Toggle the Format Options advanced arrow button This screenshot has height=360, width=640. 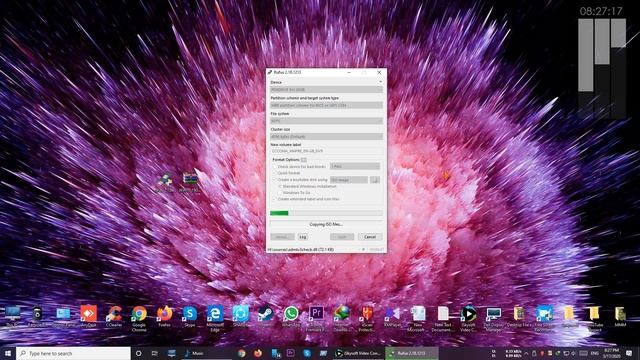pyautogui.click(x=303, y=160)
